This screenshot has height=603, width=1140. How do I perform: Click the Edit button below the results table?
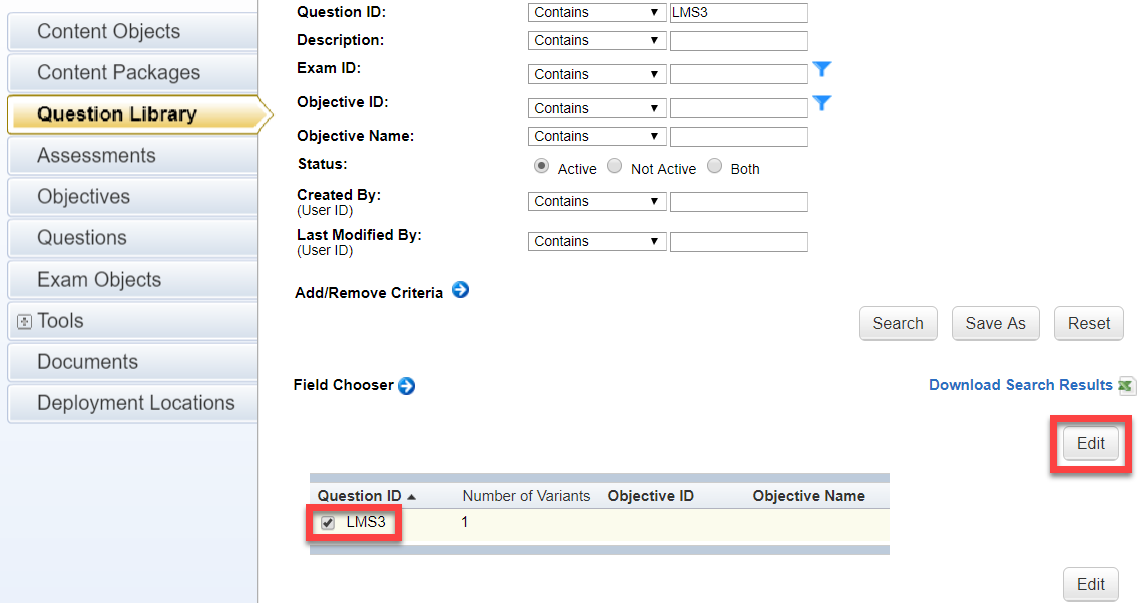[1091, 585]
